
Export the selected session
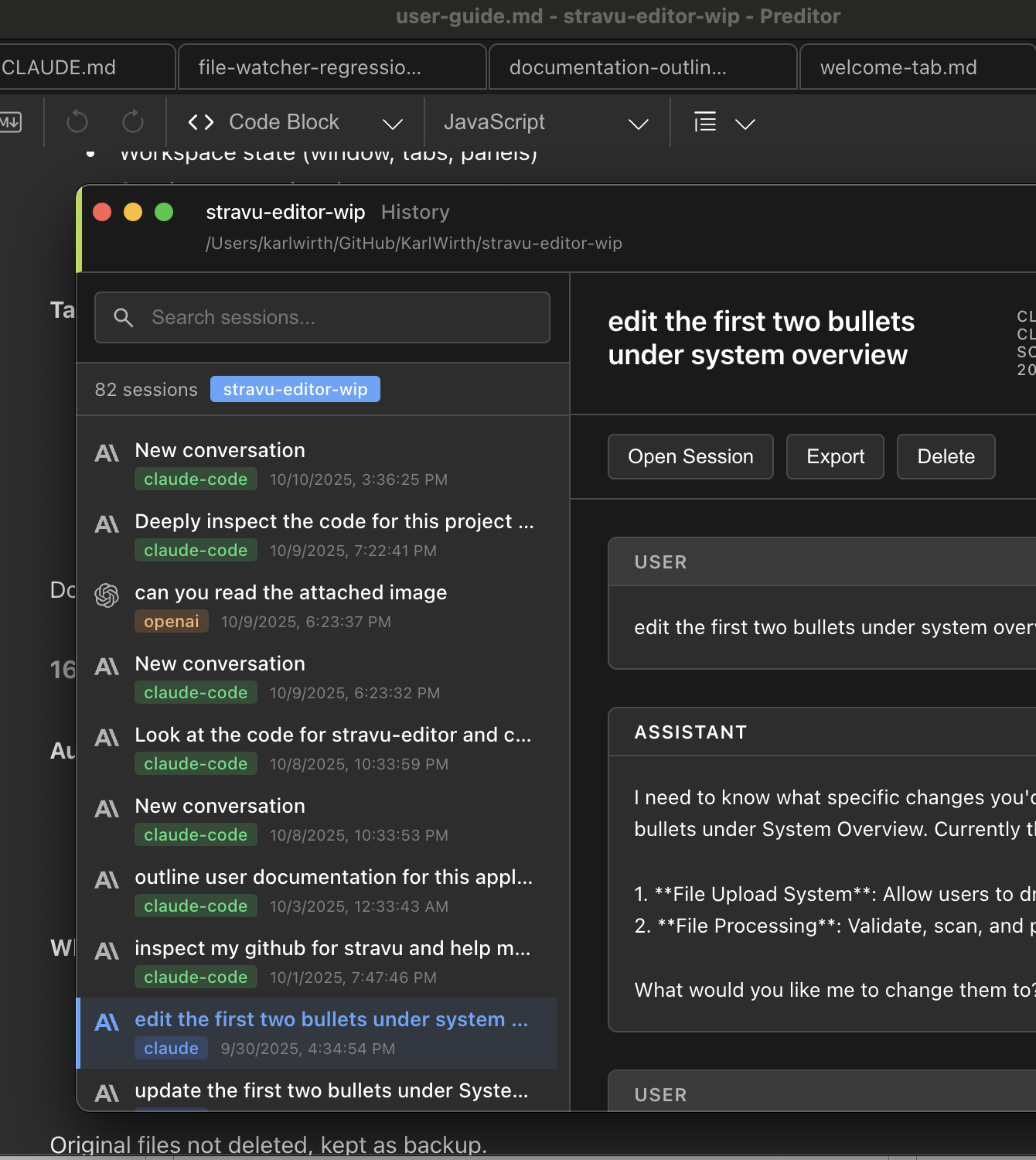click(x=835, y=456)
